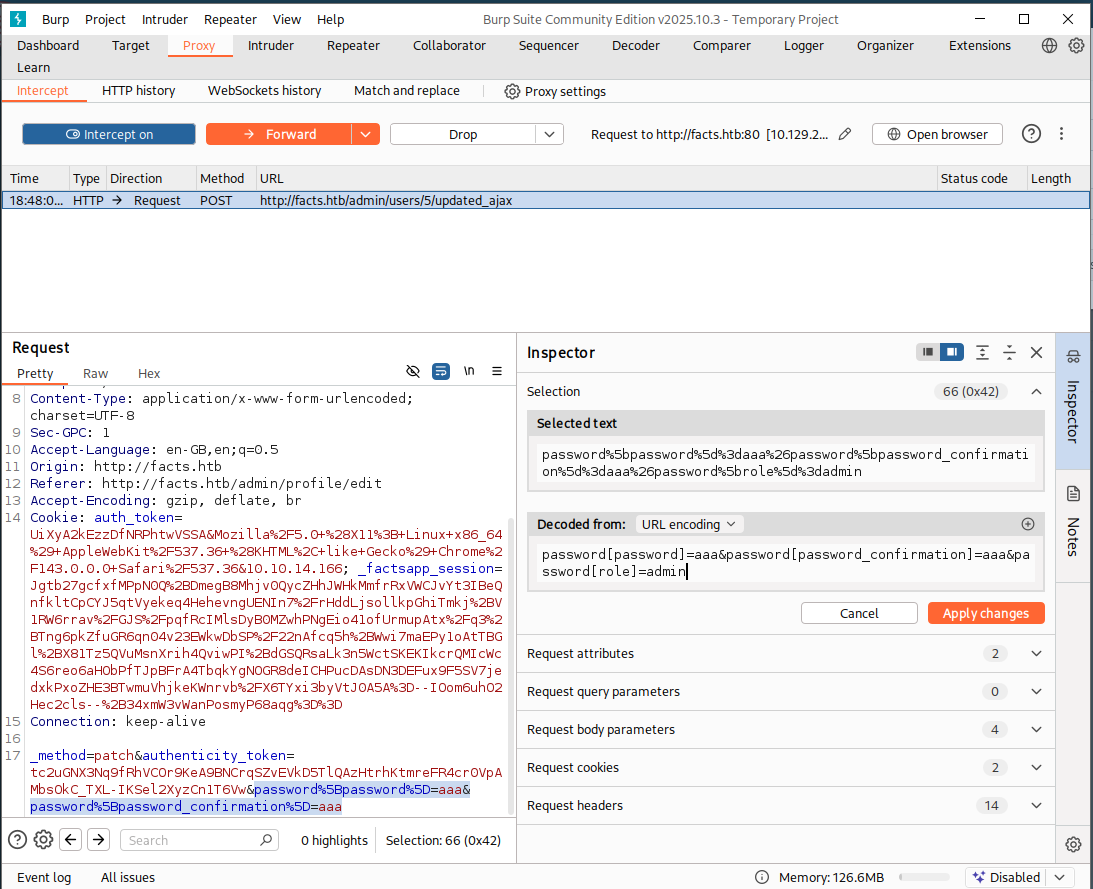This screenshot has width=1093, height=889.
Task: Open the Drop button dropdown arrow
Action: pyautogui.click(x=549, y=135)
